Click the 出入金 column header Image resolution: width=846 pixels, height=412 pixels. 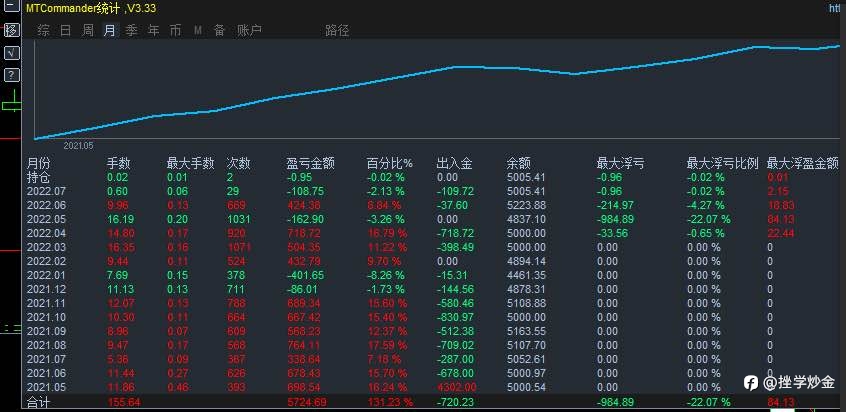click(x=454, y=163)
